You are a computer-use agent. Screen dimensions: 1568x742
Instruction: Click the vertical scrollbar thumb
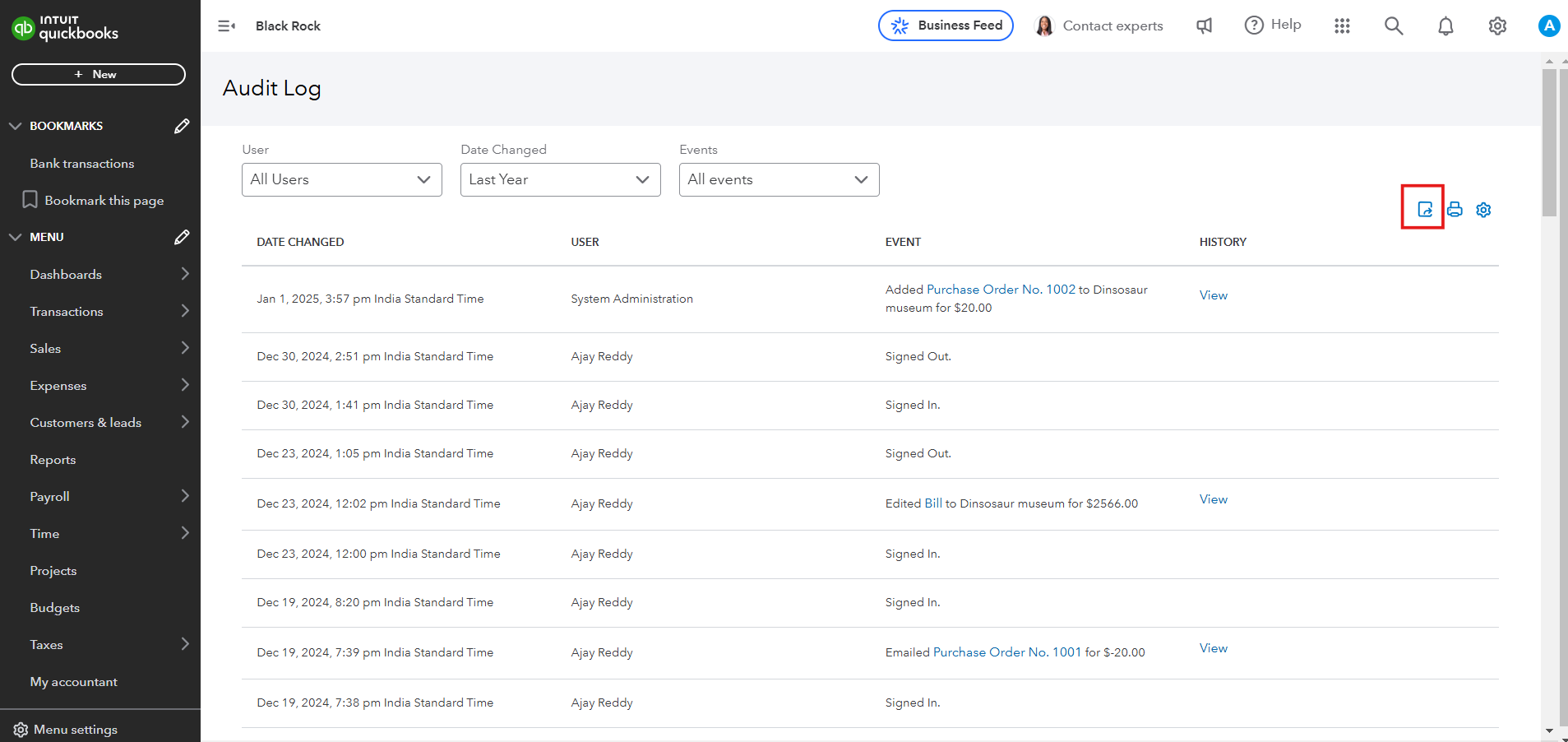(x=1549, y=142)
